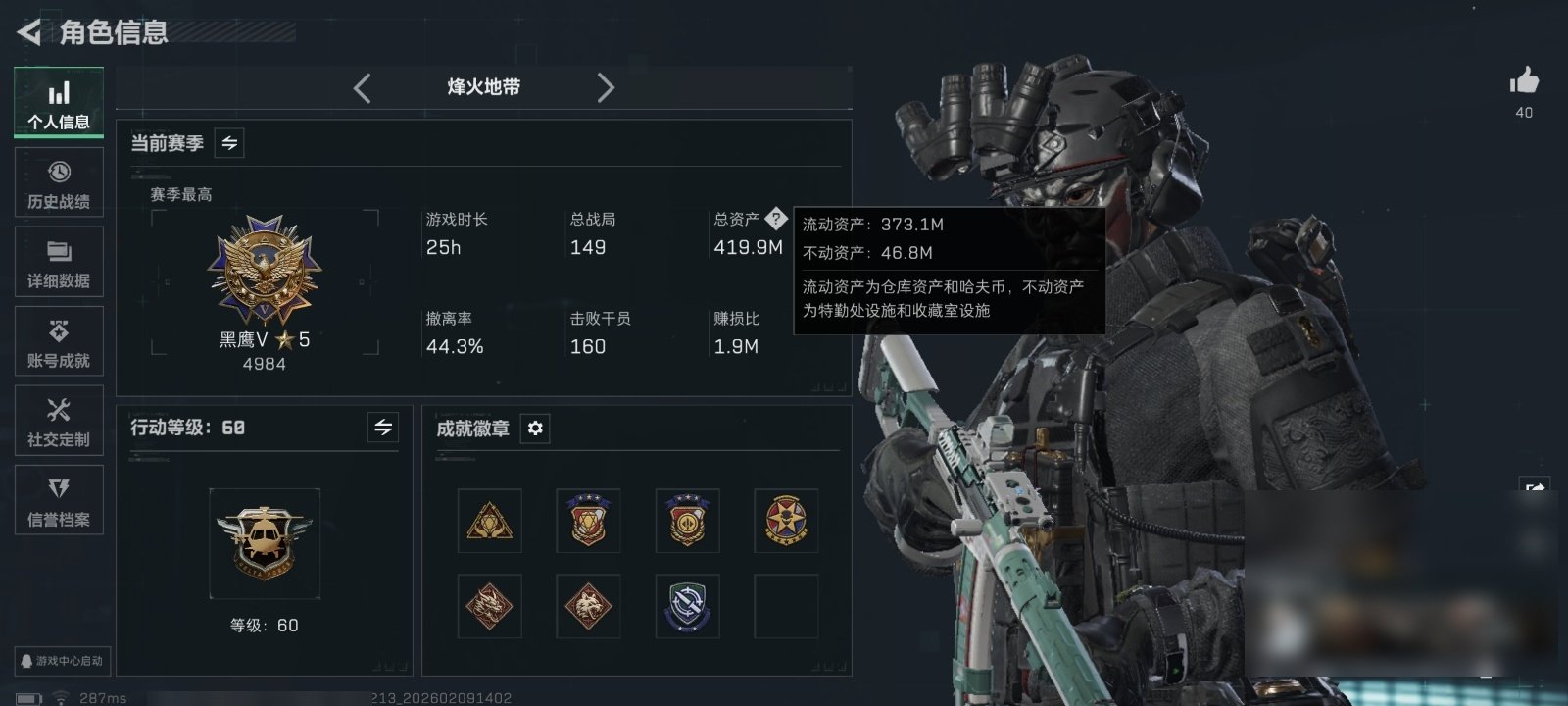The image size is (1568, 706).
Task: Open the 个人信息 sidebar tab
Action: pos(59,102)
